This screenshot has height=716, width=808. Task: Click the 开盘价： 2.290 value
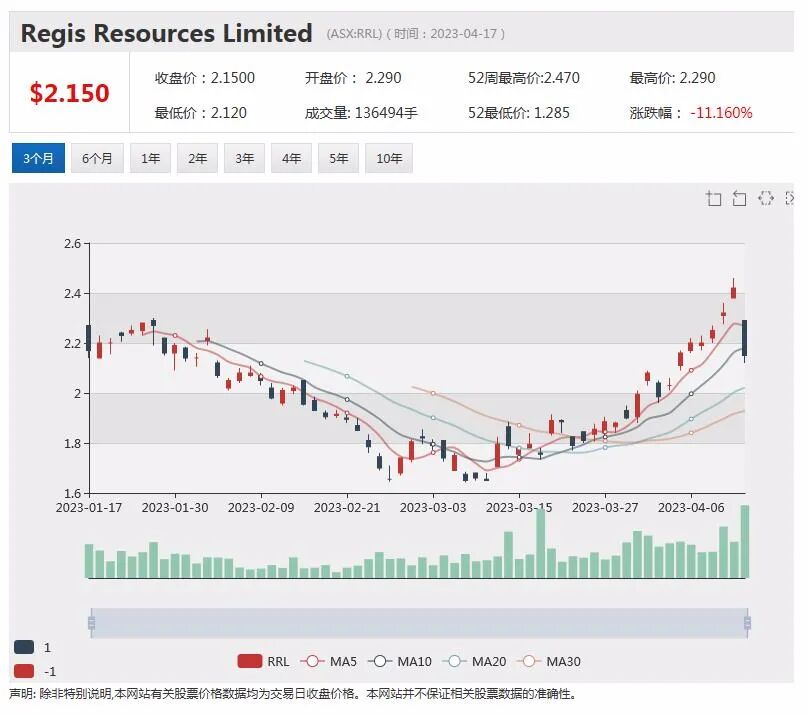tap(353, 78)
